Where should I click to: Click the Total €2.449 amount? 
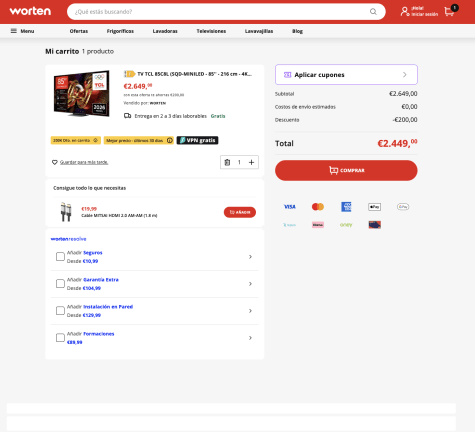click(397, 143)
